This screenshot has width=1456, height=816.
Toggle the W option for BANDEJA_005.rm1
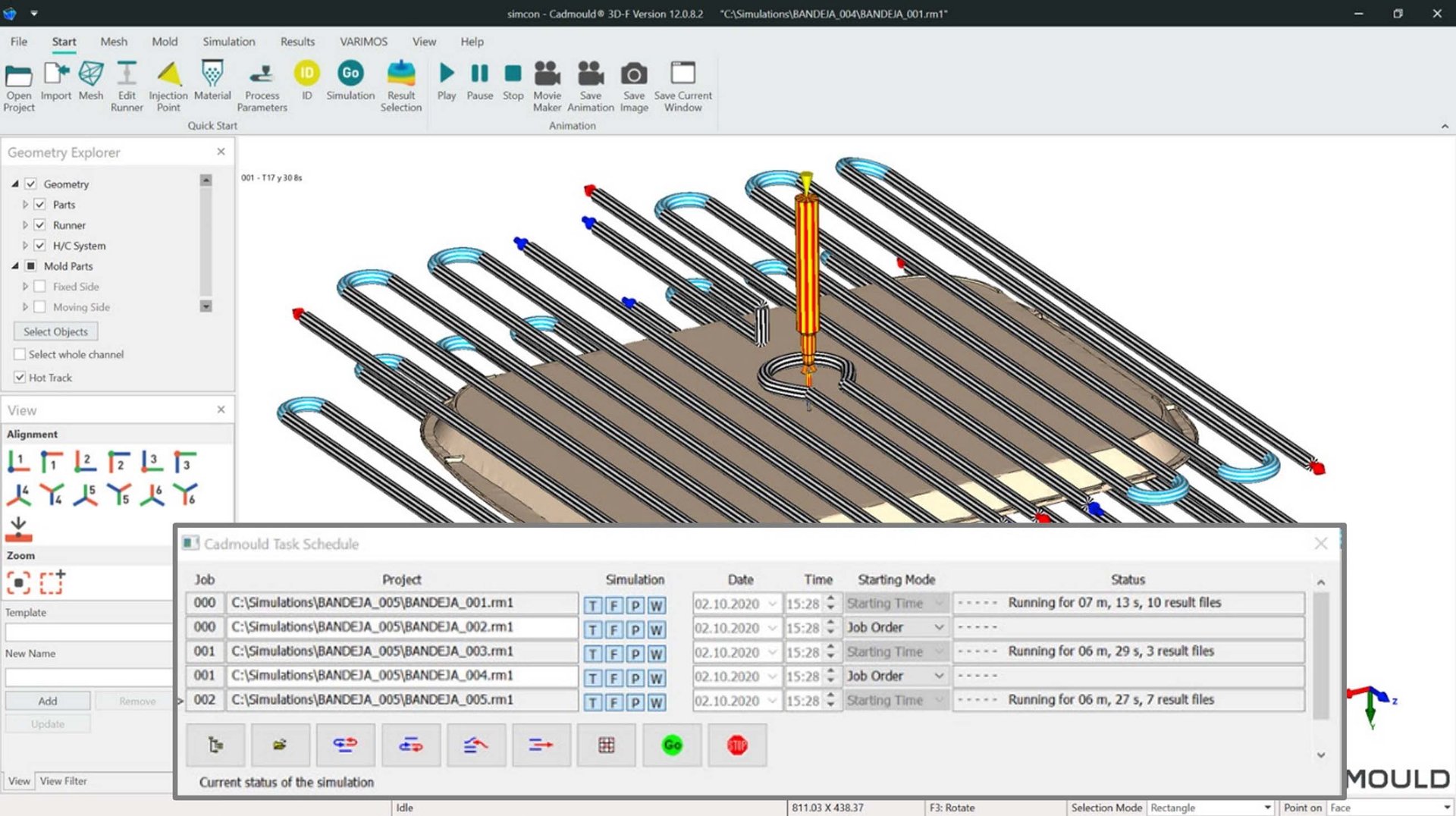point(657,702)
